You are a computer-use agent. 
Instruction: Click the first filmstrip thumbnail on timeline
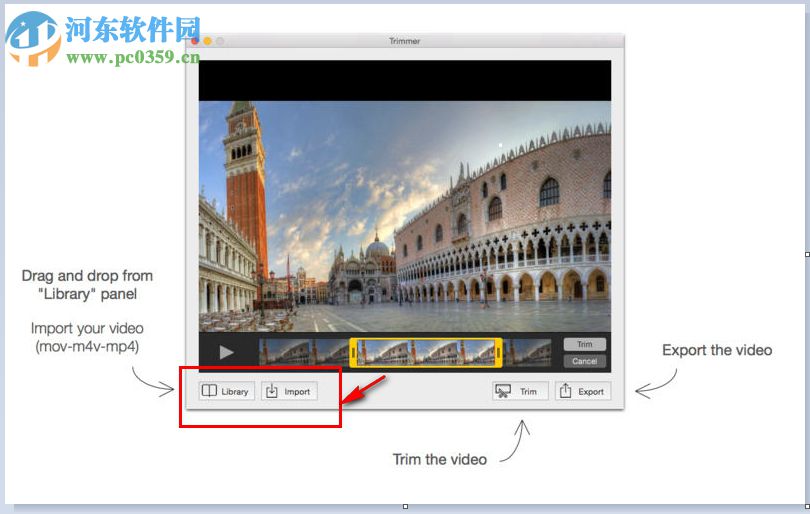tap(285, 352)
